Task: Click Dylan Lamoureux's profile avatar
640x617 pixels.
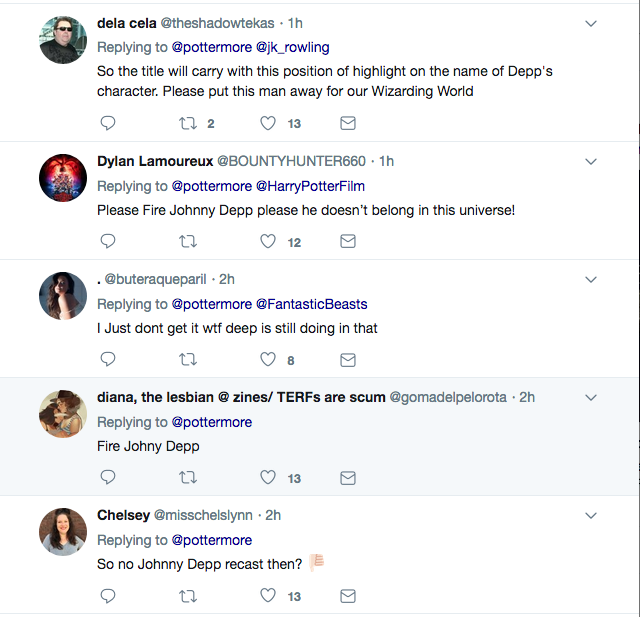Action: [x=63, y=178]
